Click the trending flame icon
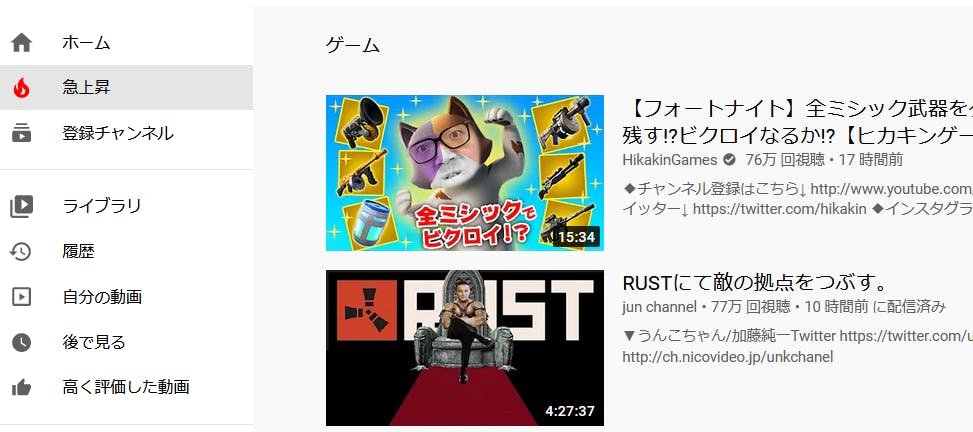The height and width of the screenshot is (432, 973). coord(22,88)
